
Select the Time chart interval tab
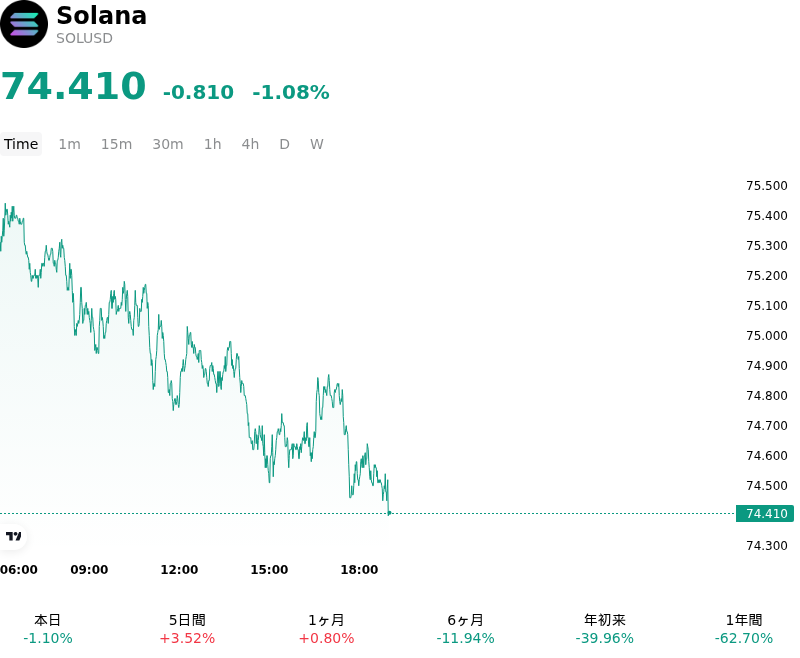pyautogui.click(x=21, y=144)
